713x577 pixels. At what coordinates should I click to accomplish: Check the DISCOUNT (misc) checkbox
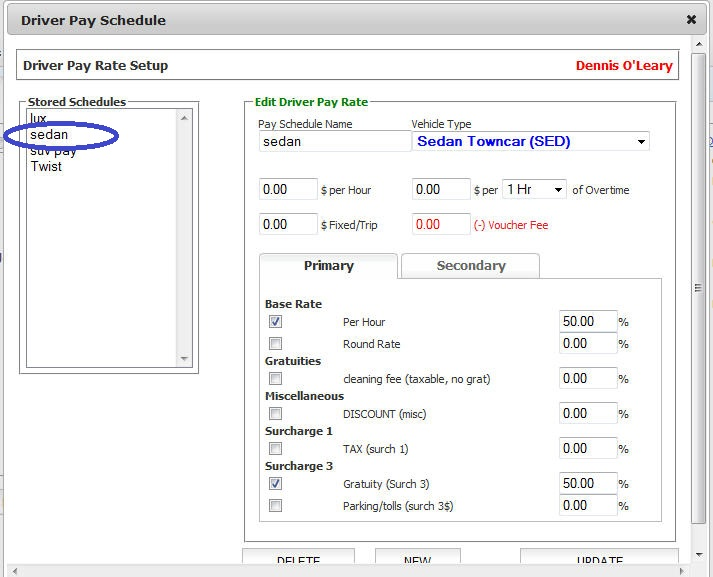pos(275,414)
